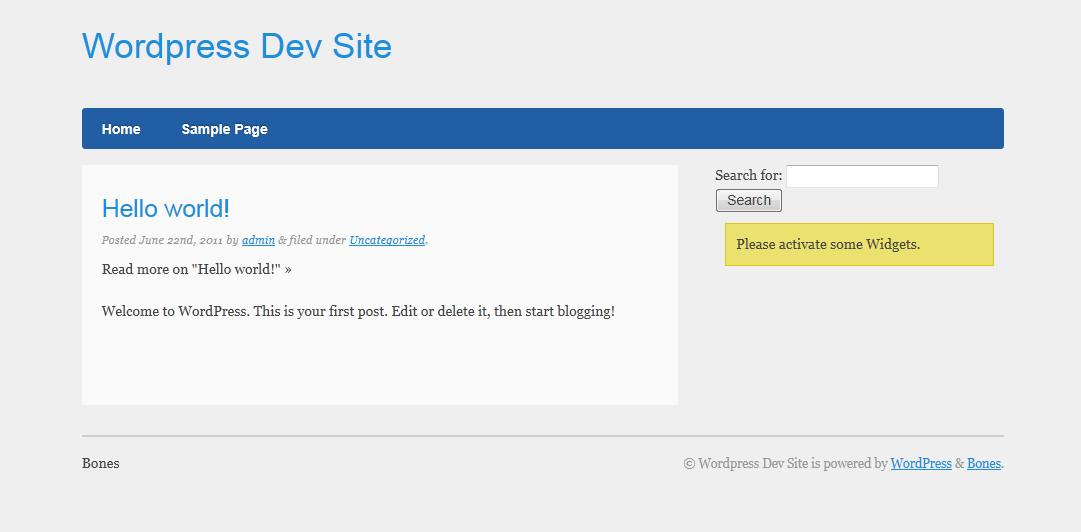
Task: Focus the Search for text field
Action: (x=862, y=176)
